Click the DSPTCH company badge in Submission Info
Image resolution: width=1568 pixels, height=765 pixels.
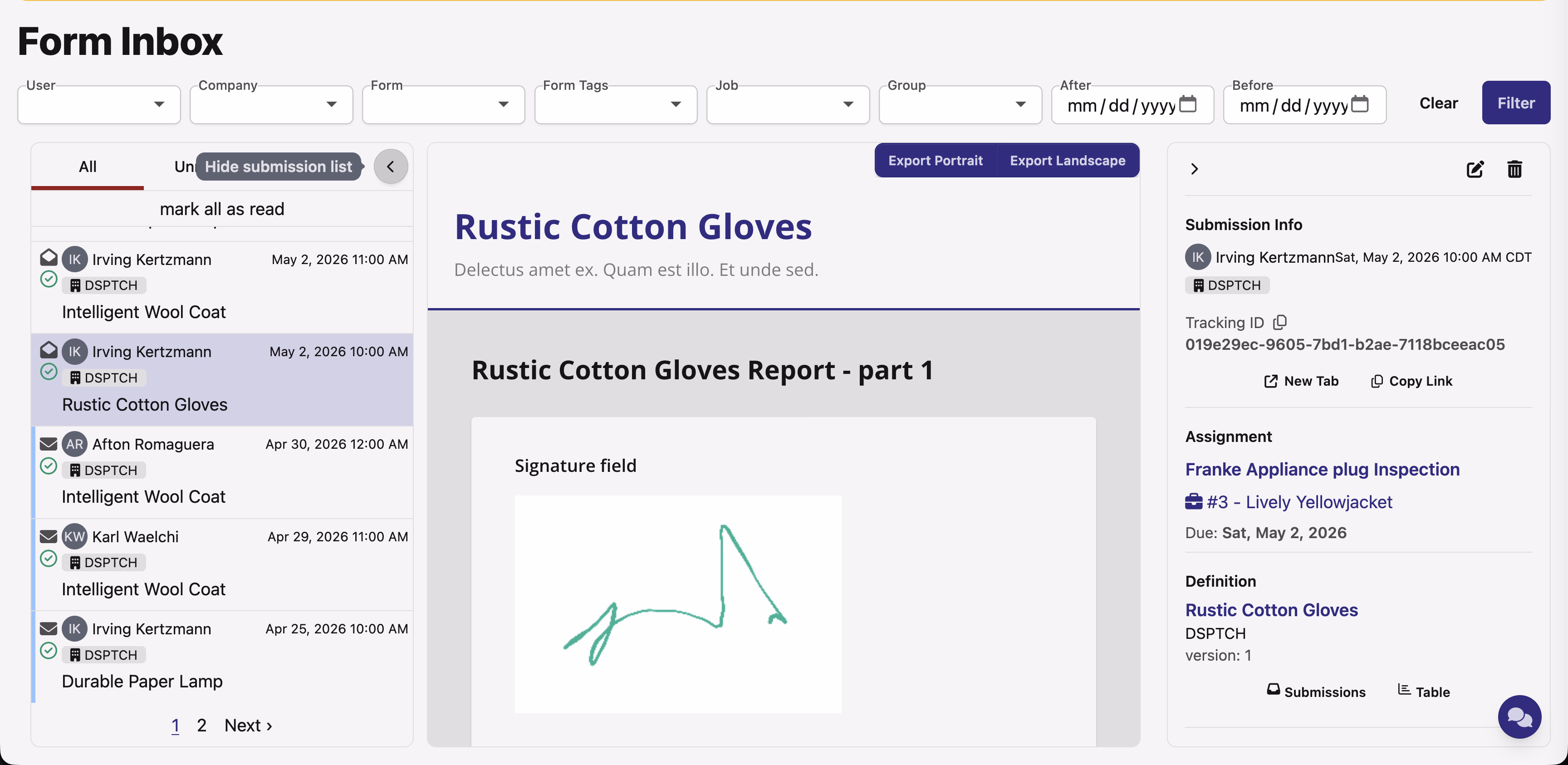(1227, 285)
